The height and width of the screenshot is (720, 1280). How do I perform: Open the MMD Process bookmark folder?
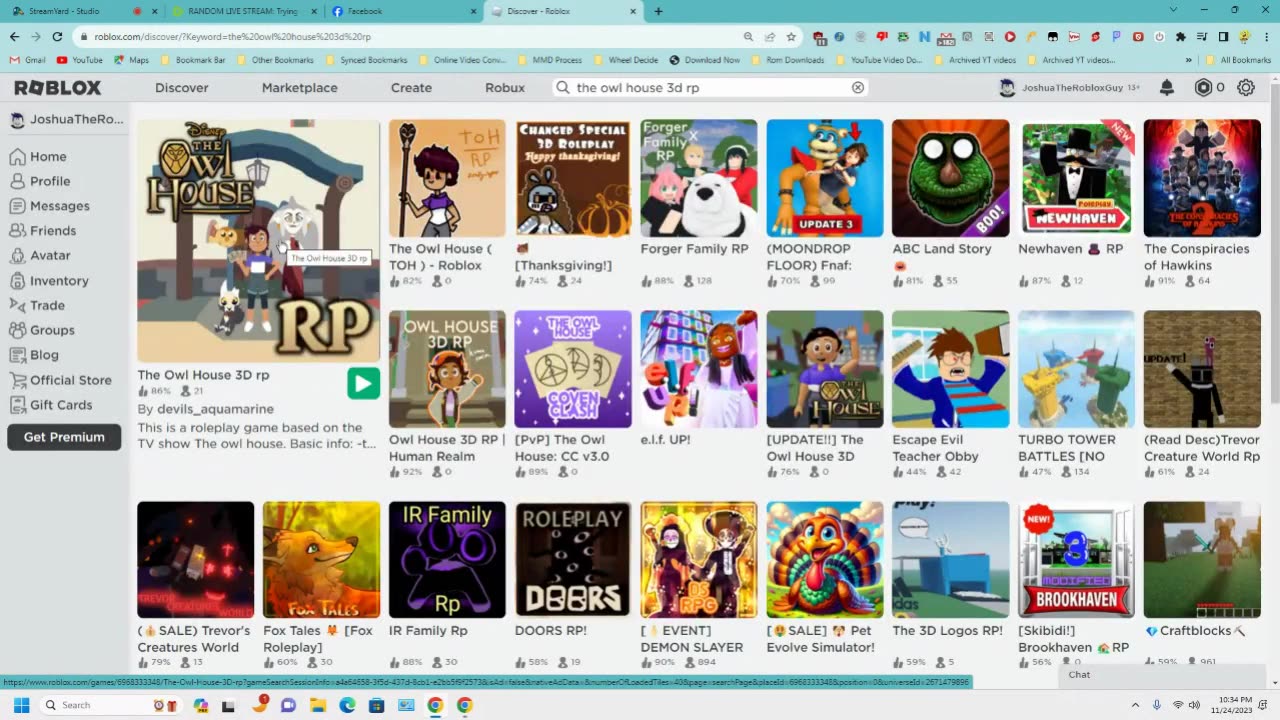pyautogui.click(x=549, y=60)
